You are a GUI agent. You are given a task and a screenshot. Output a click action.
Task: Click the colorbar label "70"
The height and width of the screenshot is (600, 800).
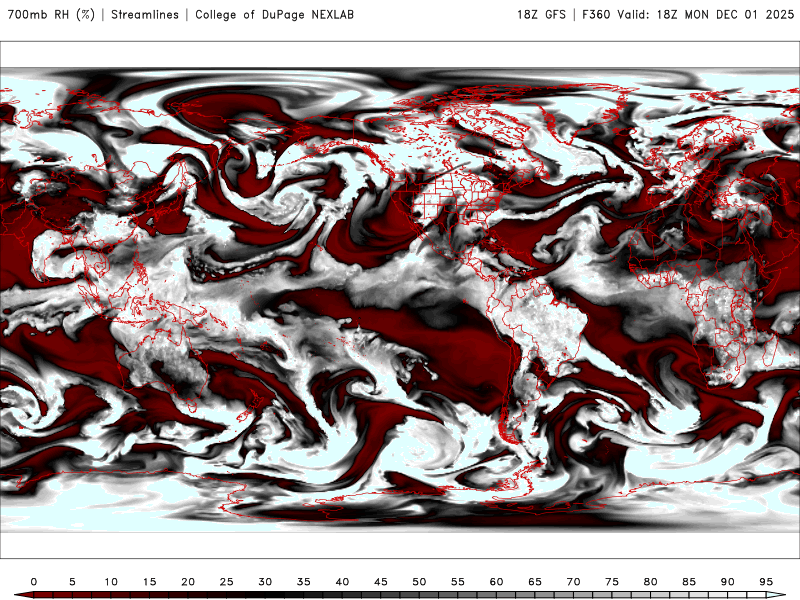click(573, 582)
